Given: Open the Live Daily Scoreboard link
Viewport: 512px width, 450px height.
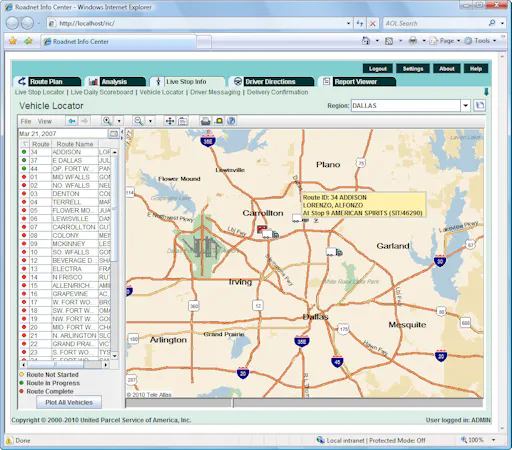Looking at the screenshot, I should (102, 92).
